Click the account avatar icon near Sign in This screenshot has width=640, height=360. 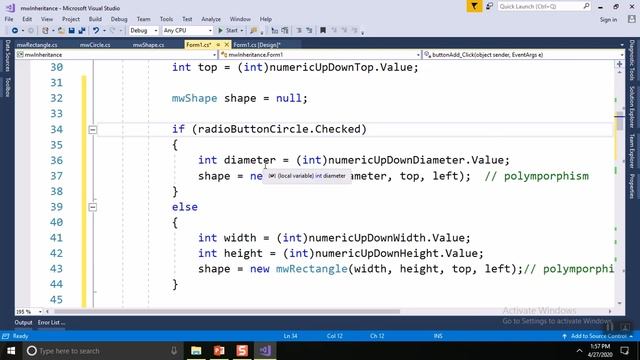[632, 19]
